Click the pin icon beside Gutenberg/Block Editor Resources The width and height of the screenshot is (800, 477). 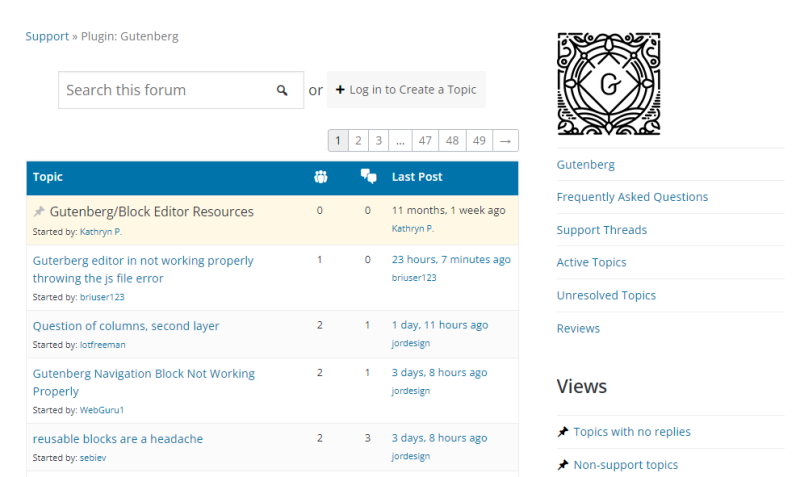39,211
